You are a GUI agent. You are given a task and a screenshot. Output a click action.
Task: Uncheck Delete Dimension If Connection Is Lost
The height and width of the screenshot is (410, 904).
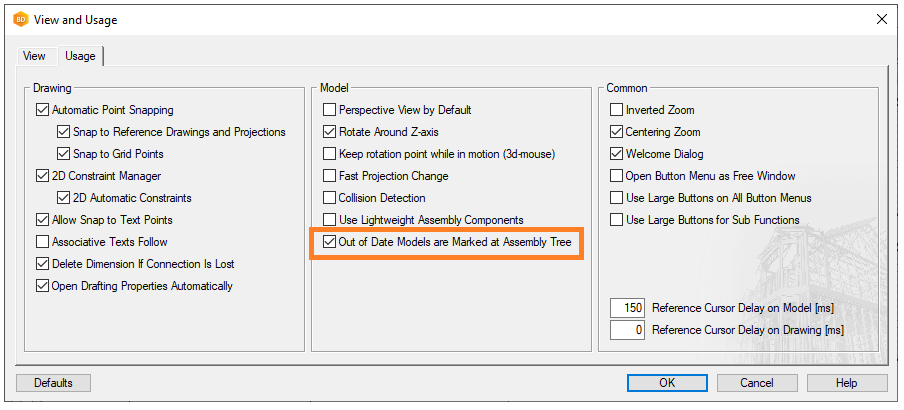[x=42, y=264]
